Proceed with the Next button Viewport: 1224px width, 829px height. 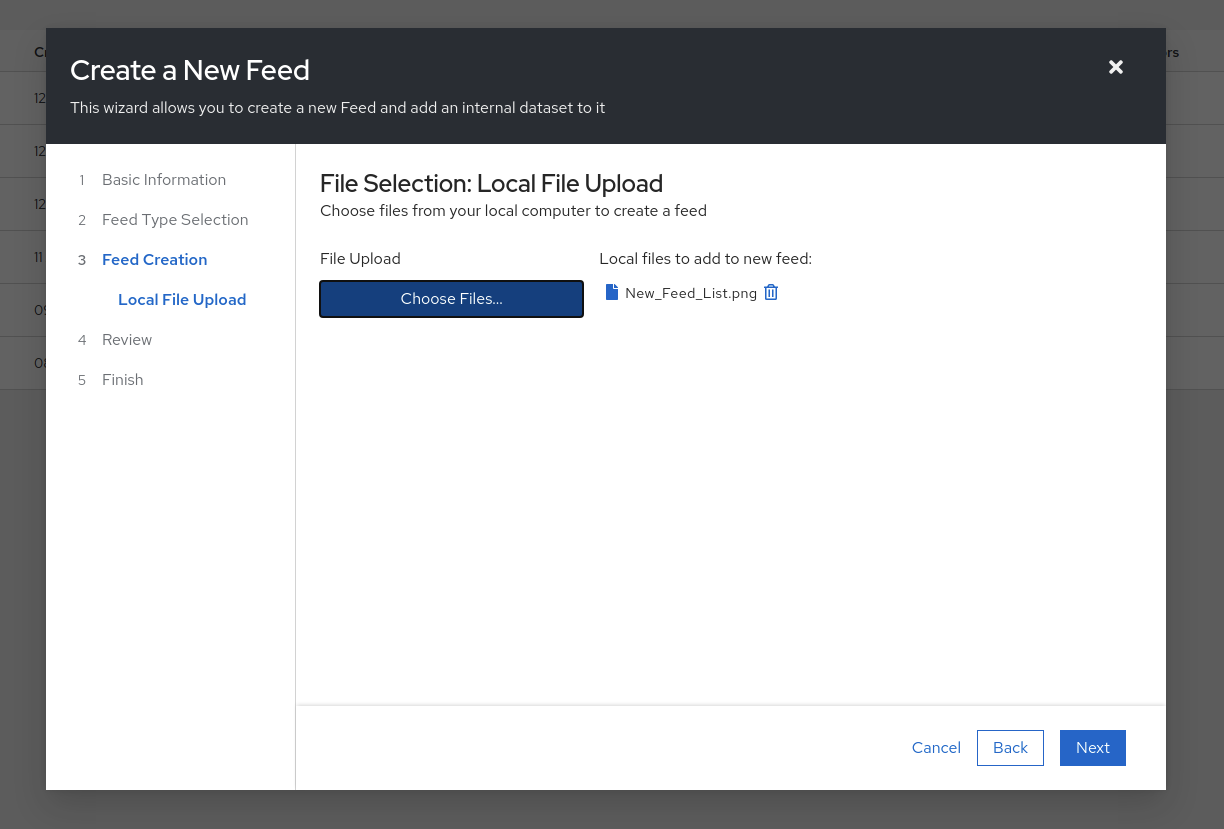pyautogui.click(x=1092, y=748)
